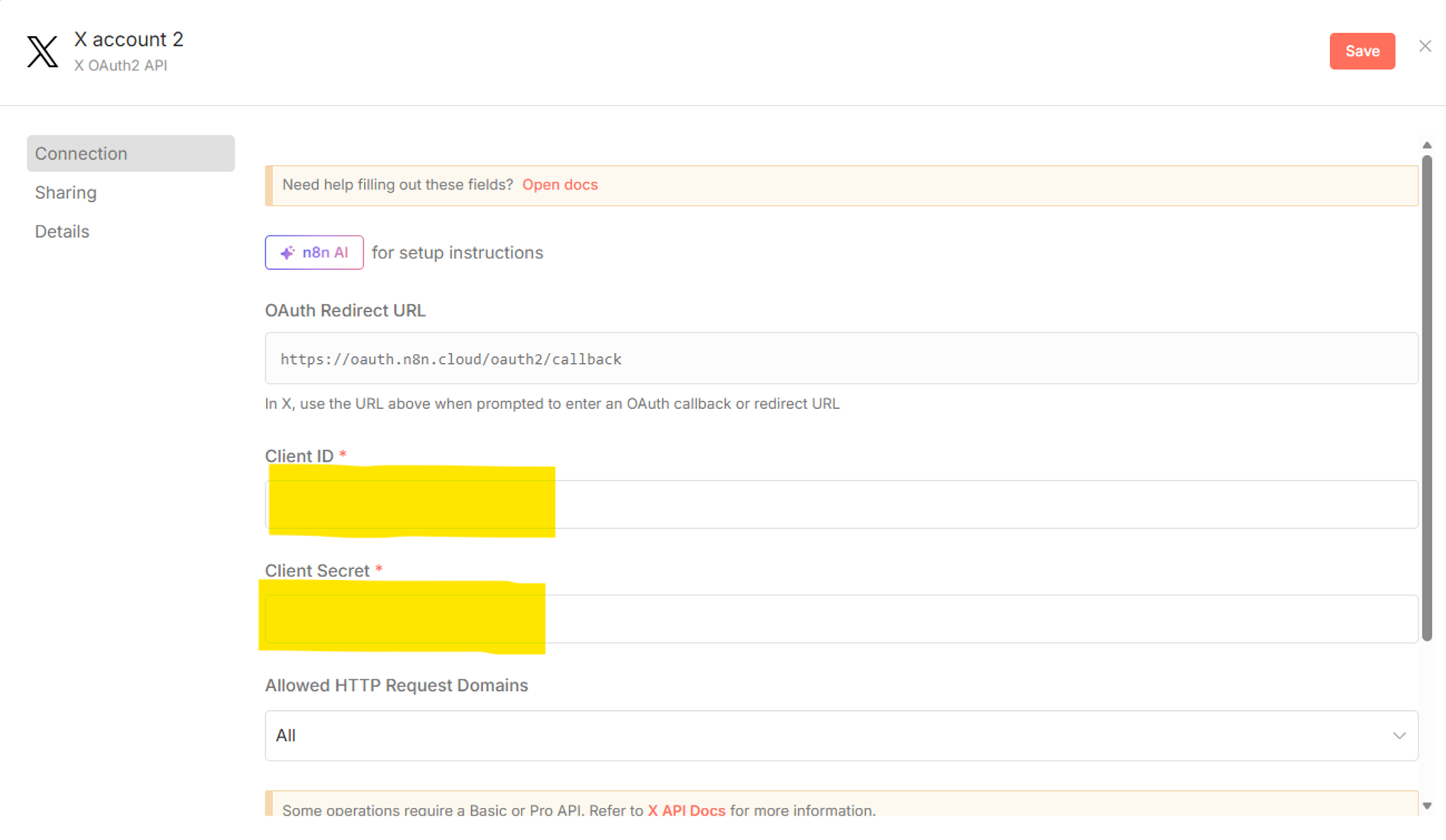Viewport: 1446px width, 840px height.
Task: Click the chevron in Allowed HTTP Request Domains
Action: pos(1399,735)
